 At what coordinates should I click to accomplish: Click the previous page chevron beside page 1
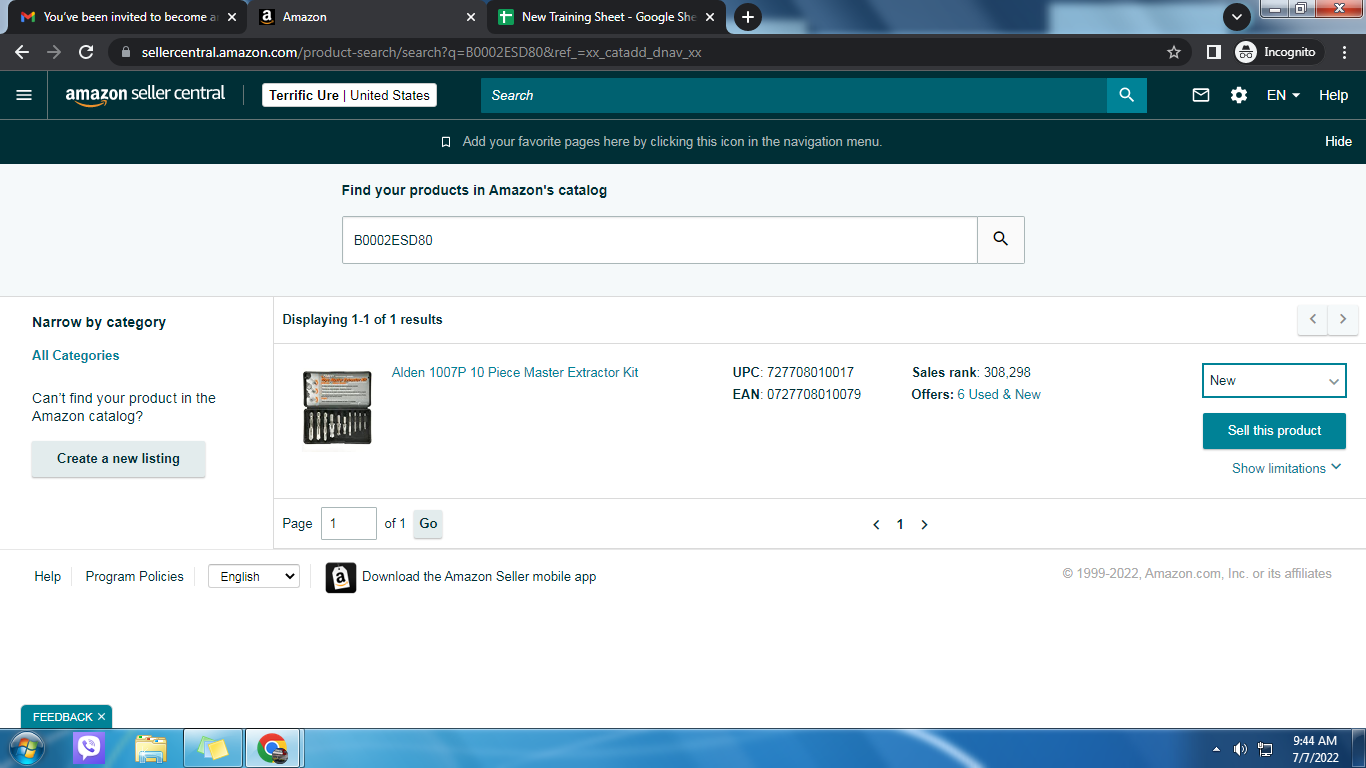(876, 525)
